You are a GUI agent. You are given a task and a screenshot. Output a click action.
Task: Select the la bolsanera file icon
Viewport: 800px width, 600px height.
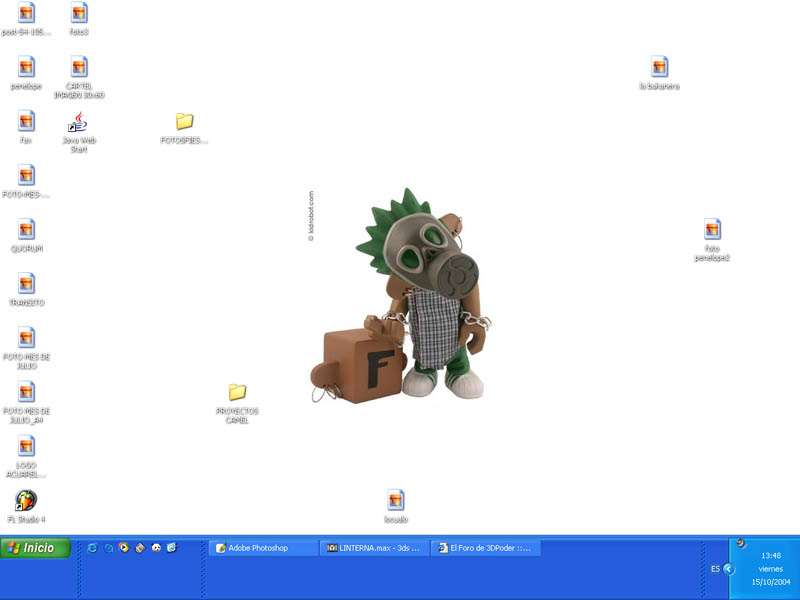point(659,73)
